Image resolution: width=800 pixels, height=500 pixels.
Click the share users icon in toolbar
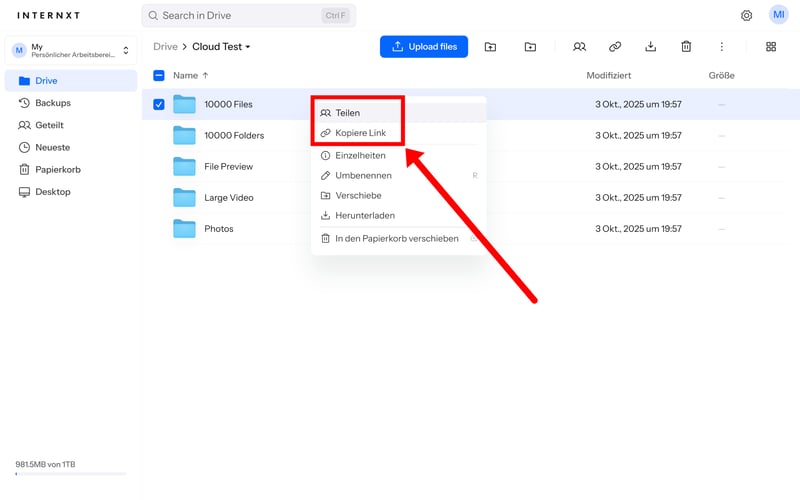coord(579,47)
